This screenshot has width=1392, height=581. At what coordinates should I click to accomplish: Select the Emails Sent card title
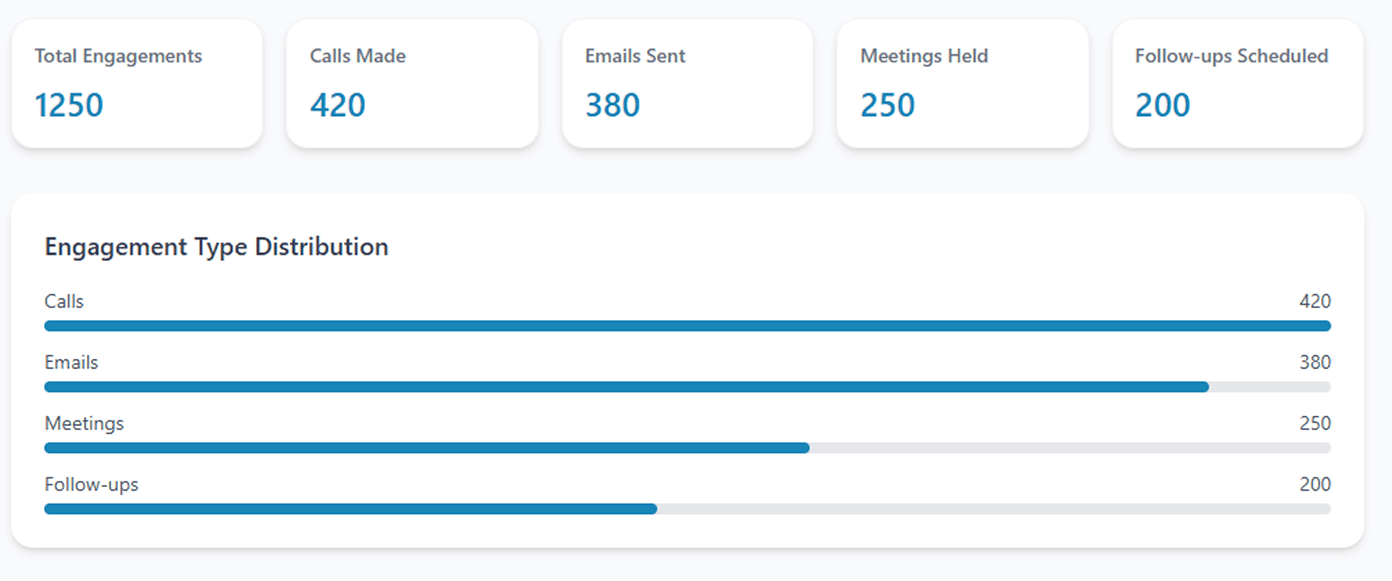point(635,56)
